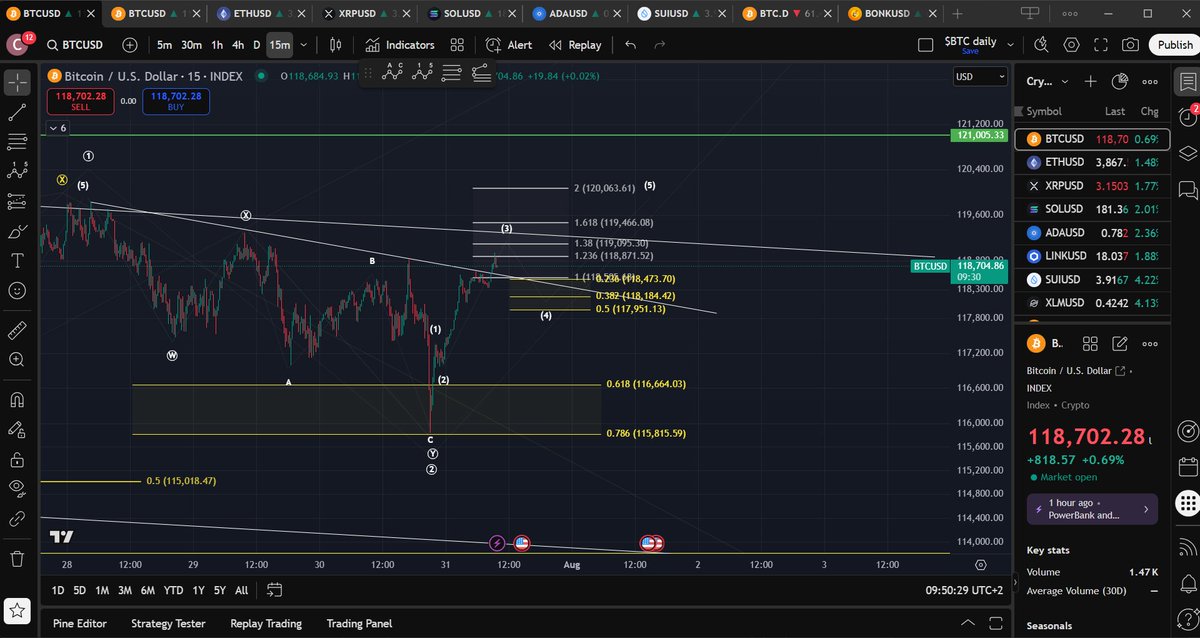Screen dimensions: 1200x638
Task: Take a chart snapshot with camera icon
Action: click(1130, 45)
